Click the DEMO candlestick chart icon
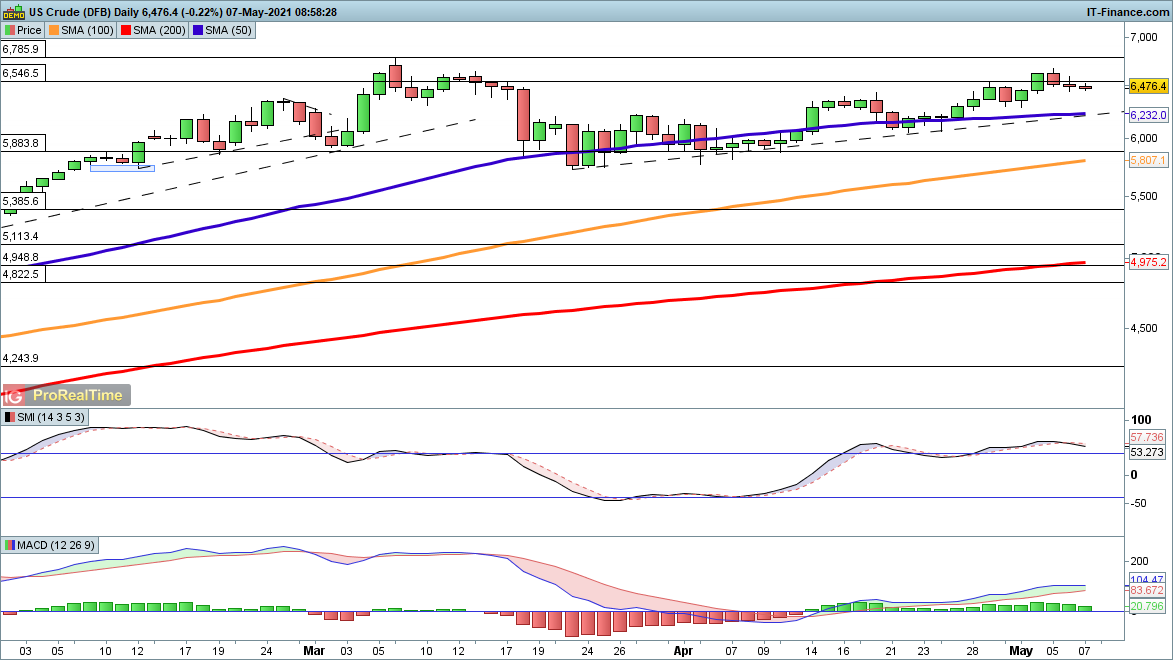 13,12
